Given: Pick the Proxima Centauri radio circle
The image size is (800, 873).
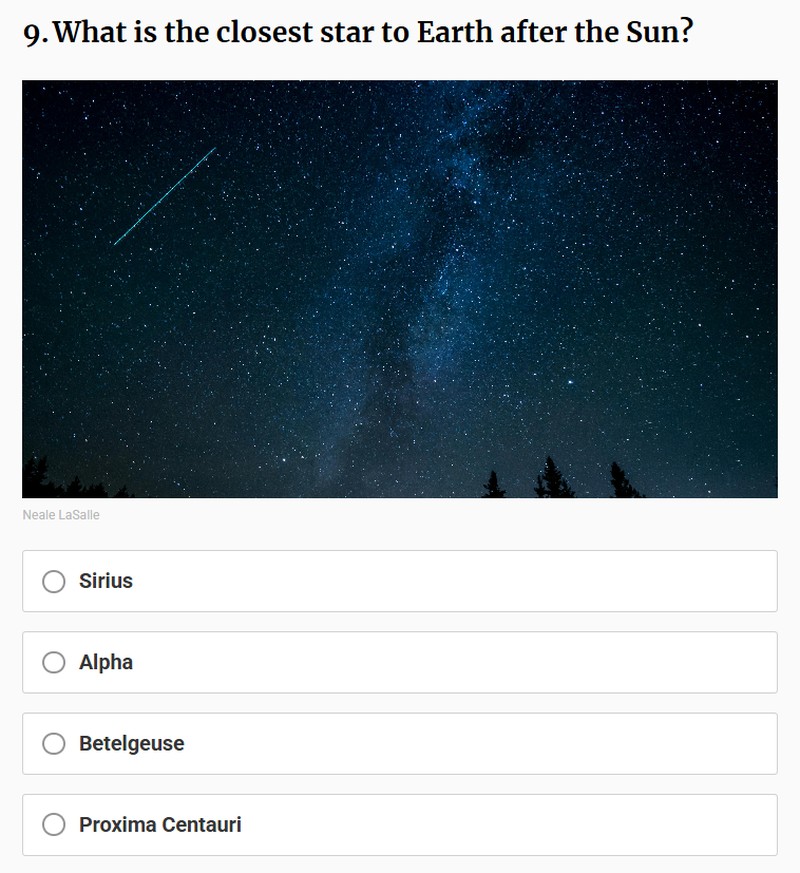Looking at the screenshot, I should (x=54, y=825).
